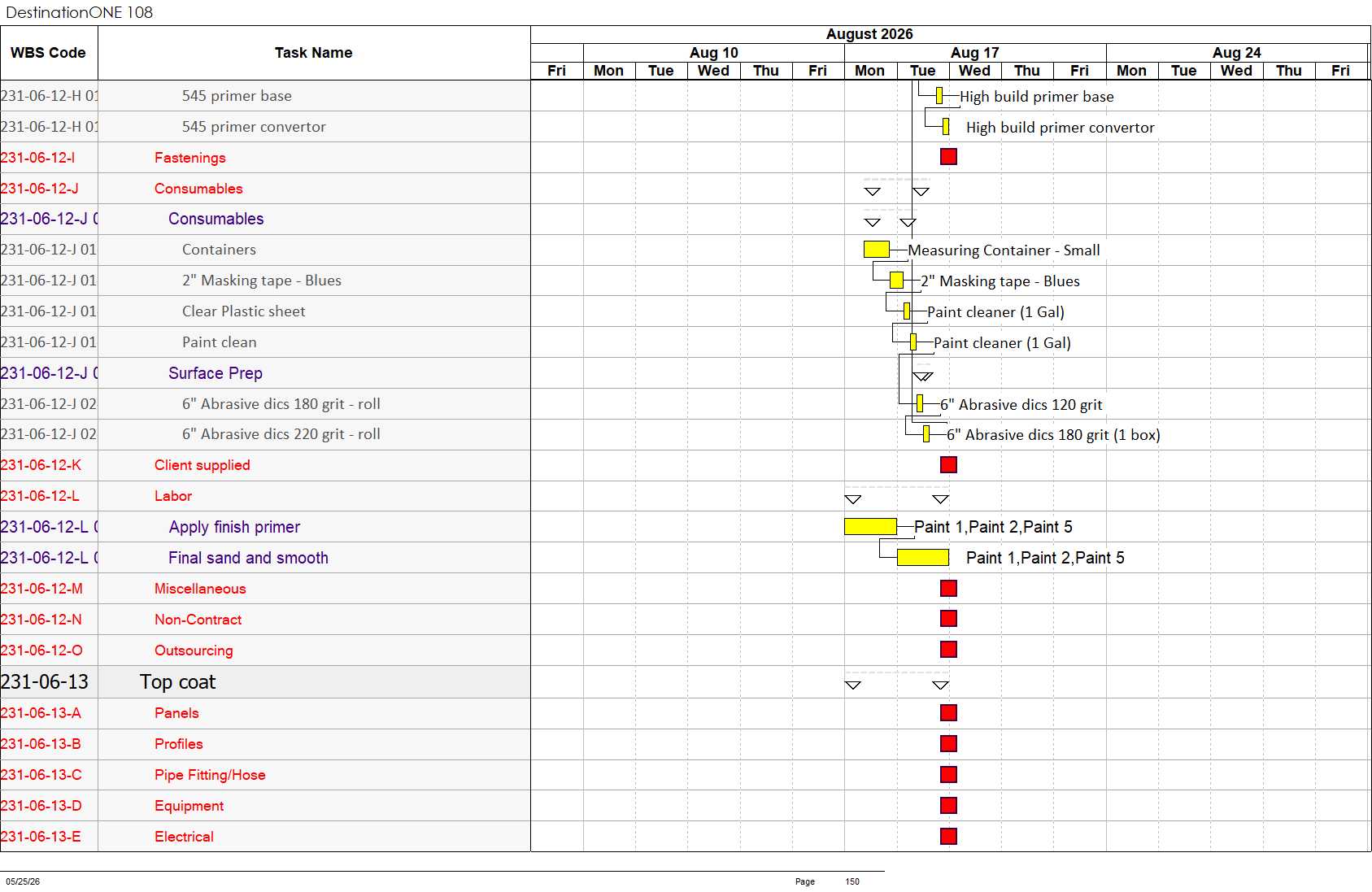Click the 2" Masking tape yellow bar
Viewport: 1372px width, 892px height.
(896, 280)
